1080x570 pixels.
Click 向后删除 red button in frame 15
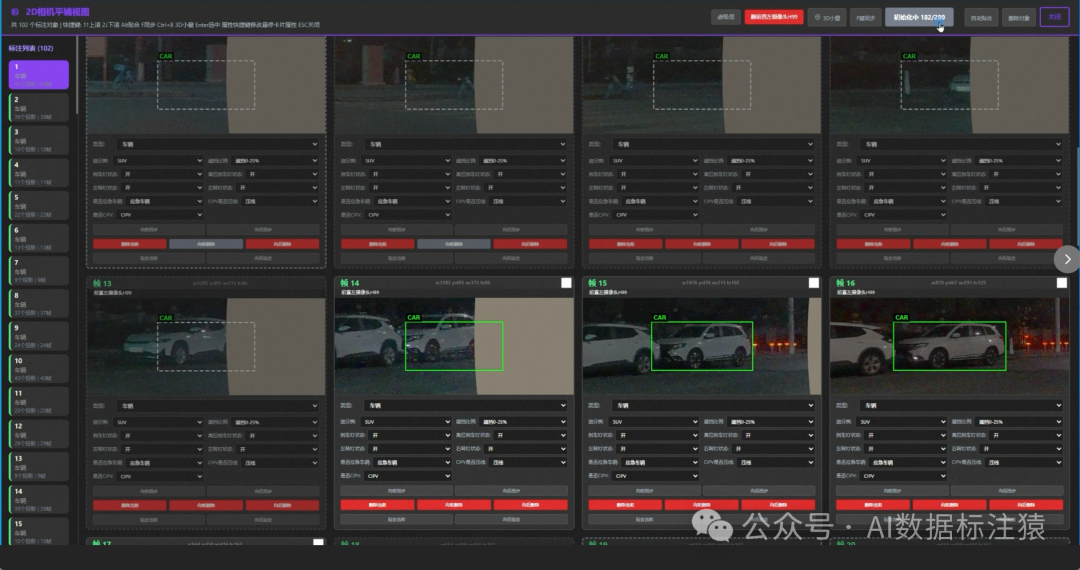point(778,505)
